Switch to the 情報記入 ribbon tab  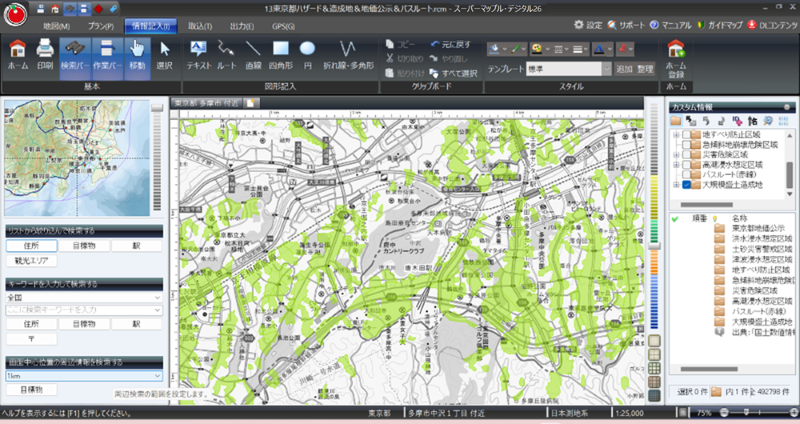tap(151, 26)
